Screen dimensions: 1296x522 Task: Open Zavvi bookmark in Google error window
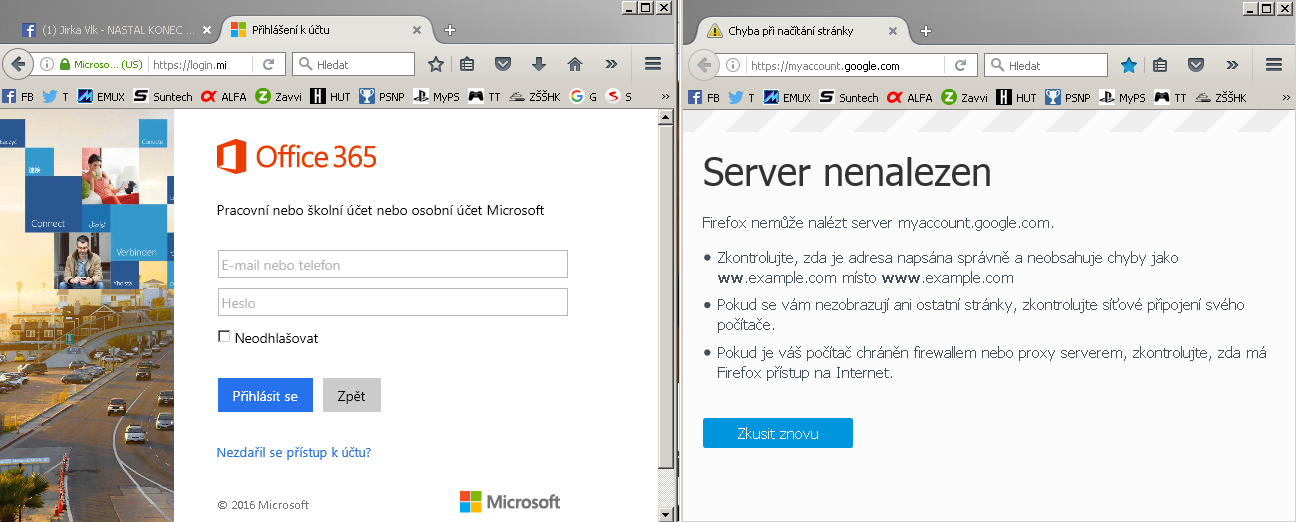[966, 97]
